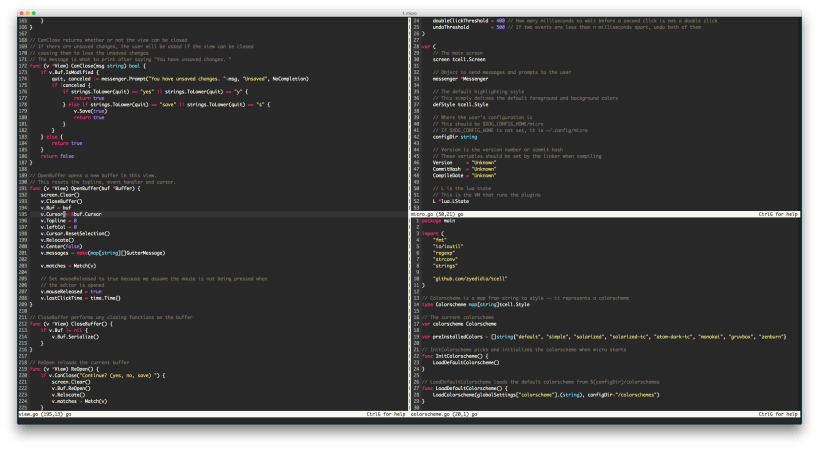Click the highlighted 'v.Cursor = &buf.Cursor' line
819x449 pixels.
tap(71, 214)
